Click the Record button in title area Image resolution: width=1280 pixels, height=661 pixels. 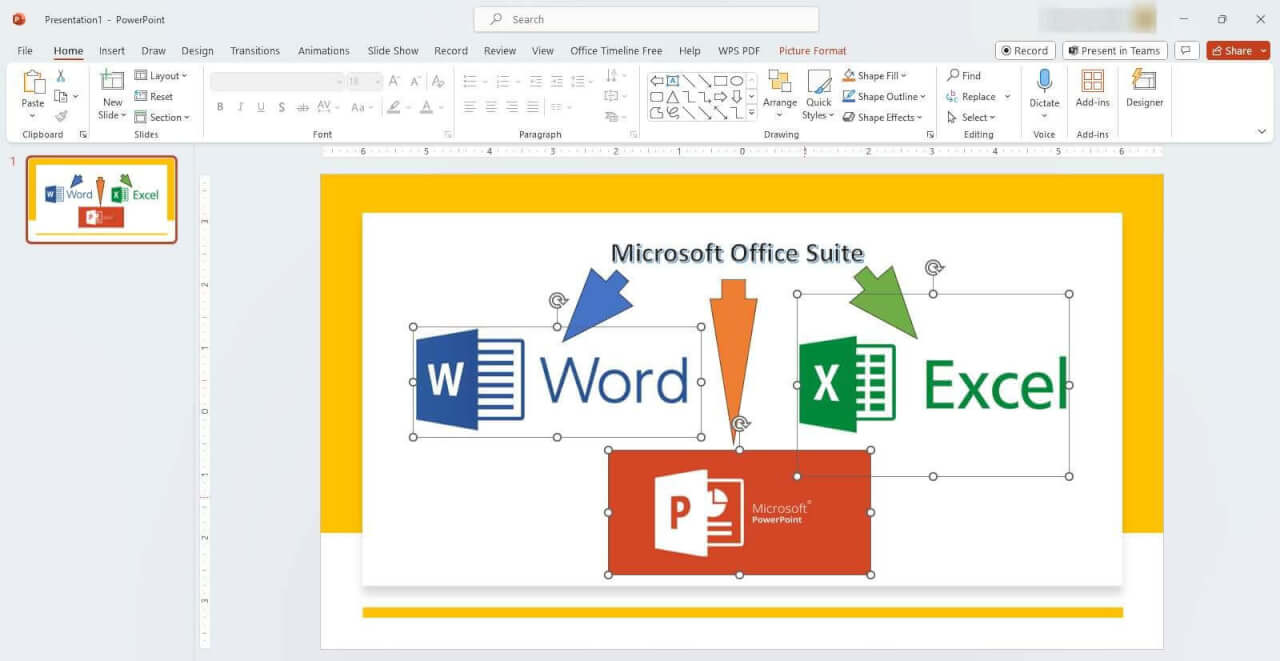1025,51
